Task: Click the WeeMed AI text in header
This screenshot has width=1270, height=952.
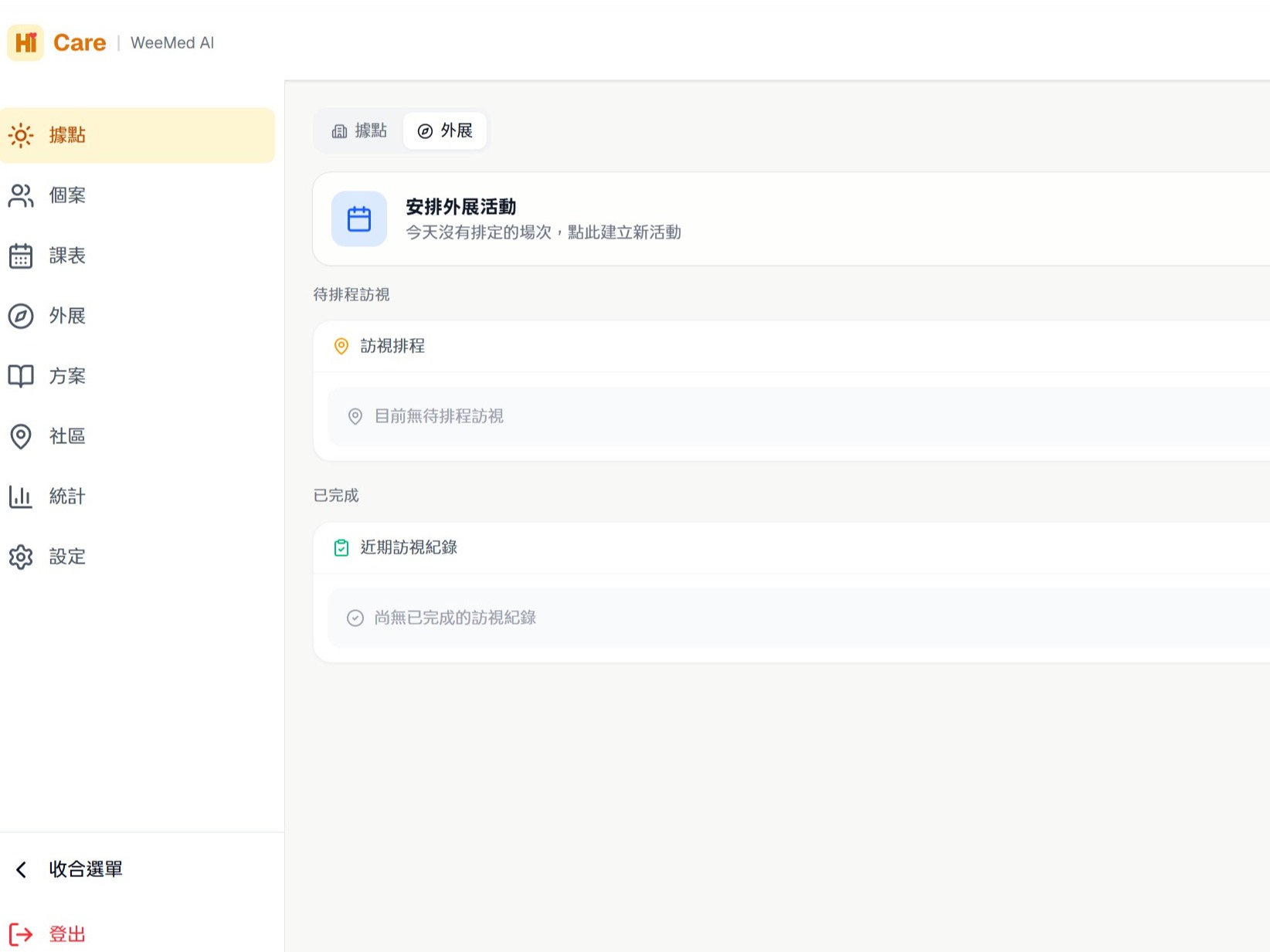Action: 172,43
